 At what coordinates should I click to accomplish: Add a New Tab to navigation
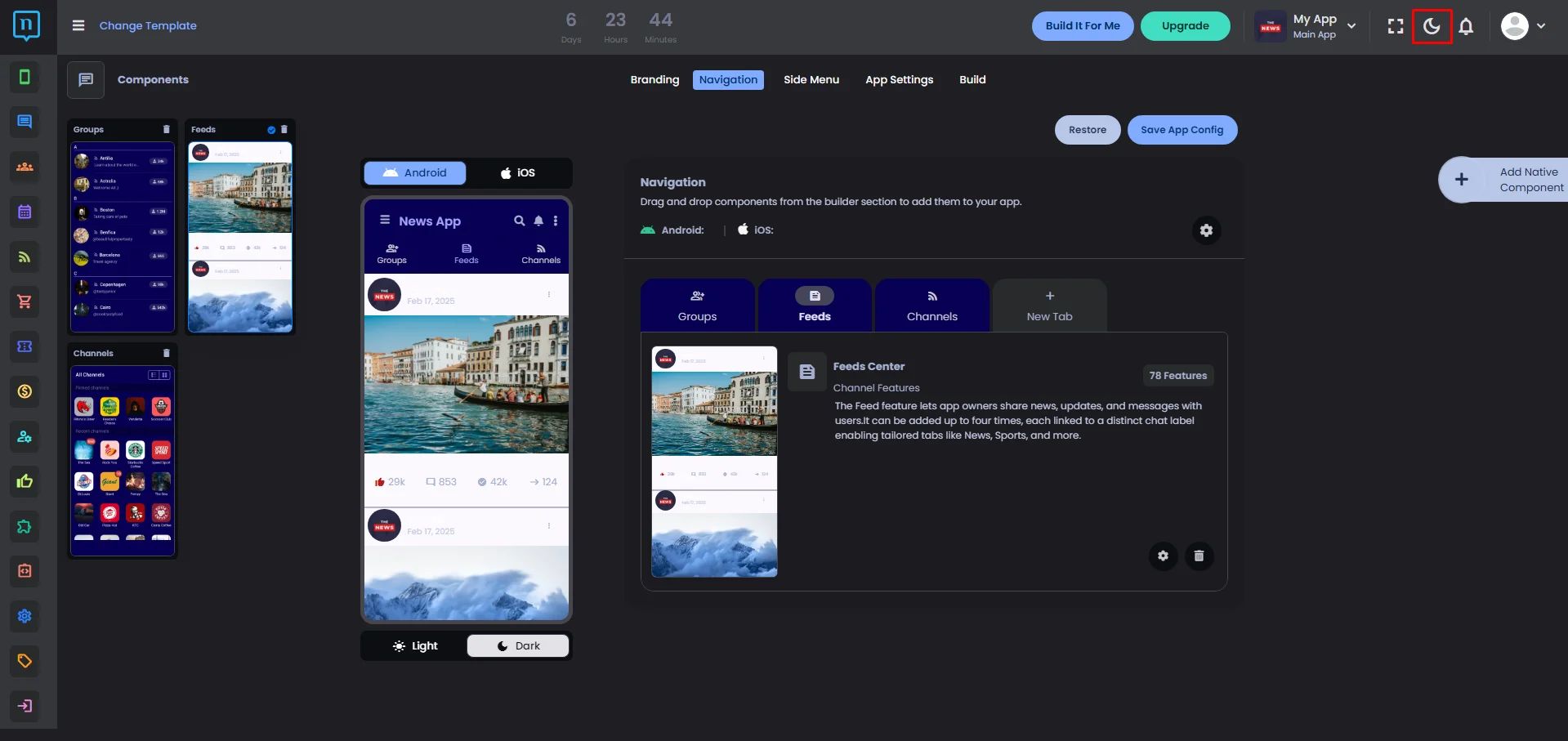(1050, 306)
